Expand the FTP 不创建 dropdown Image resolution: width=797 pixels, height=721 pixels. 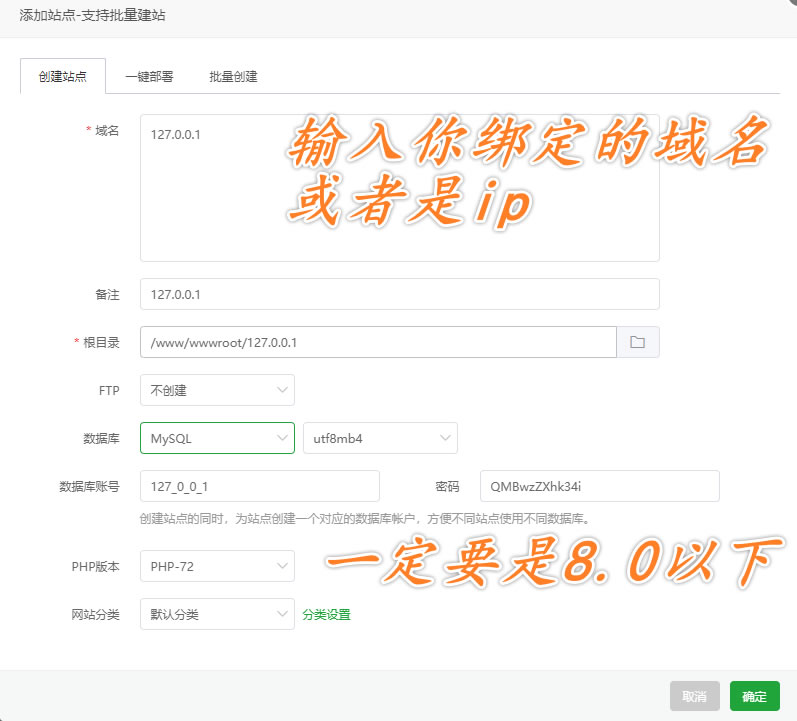[217, 390]
